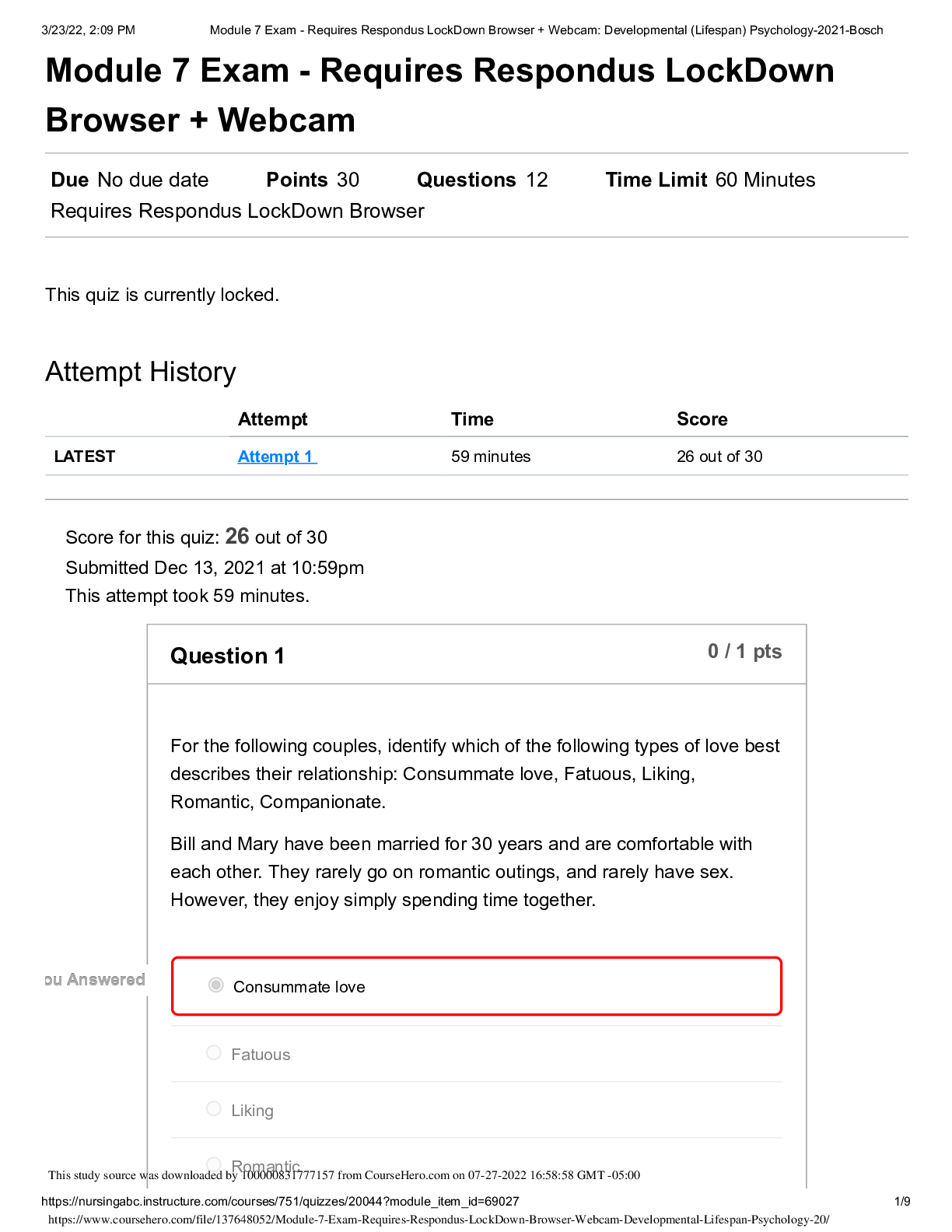Open the coursehero.com file URL
This screenshot has width=952, height=1232.
point(439,1220)
